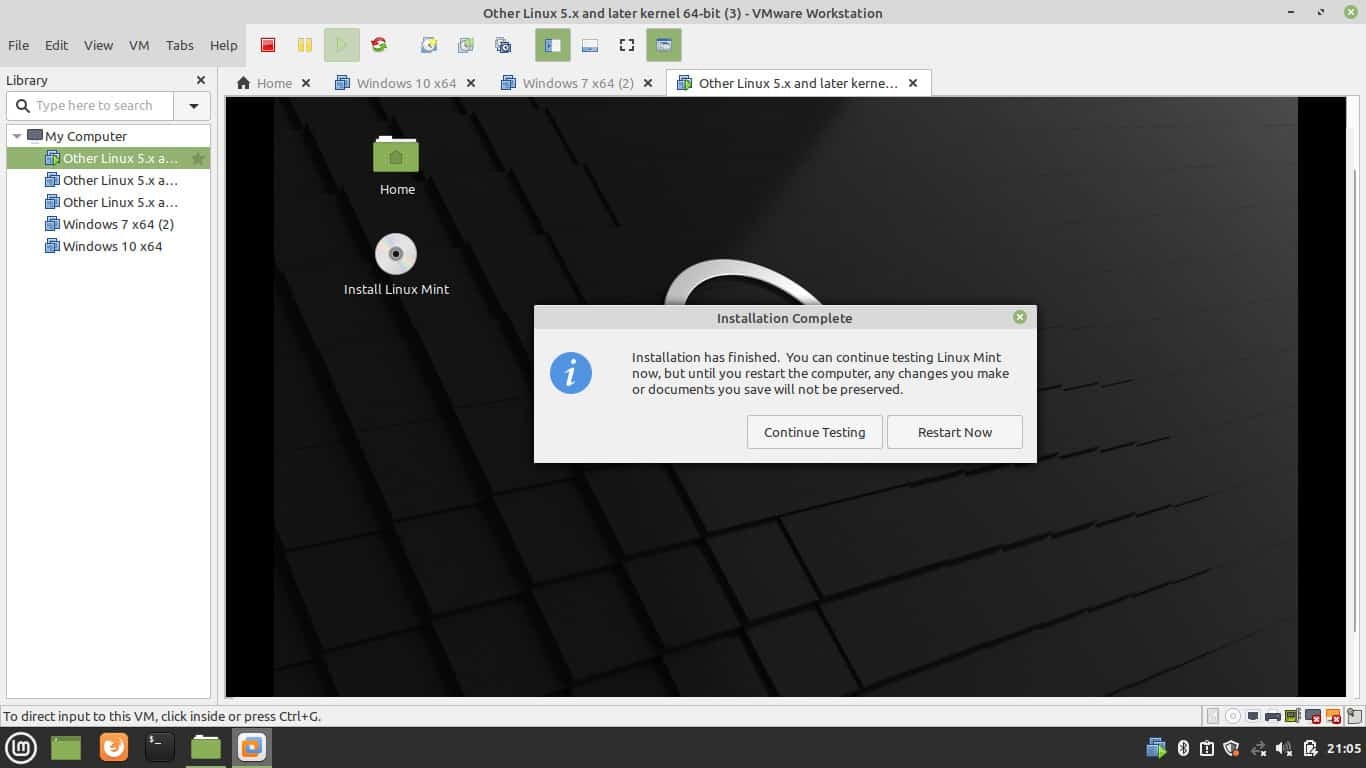Open the VM menu
This screenshot has height=768, width=1366.
[139, 45]
